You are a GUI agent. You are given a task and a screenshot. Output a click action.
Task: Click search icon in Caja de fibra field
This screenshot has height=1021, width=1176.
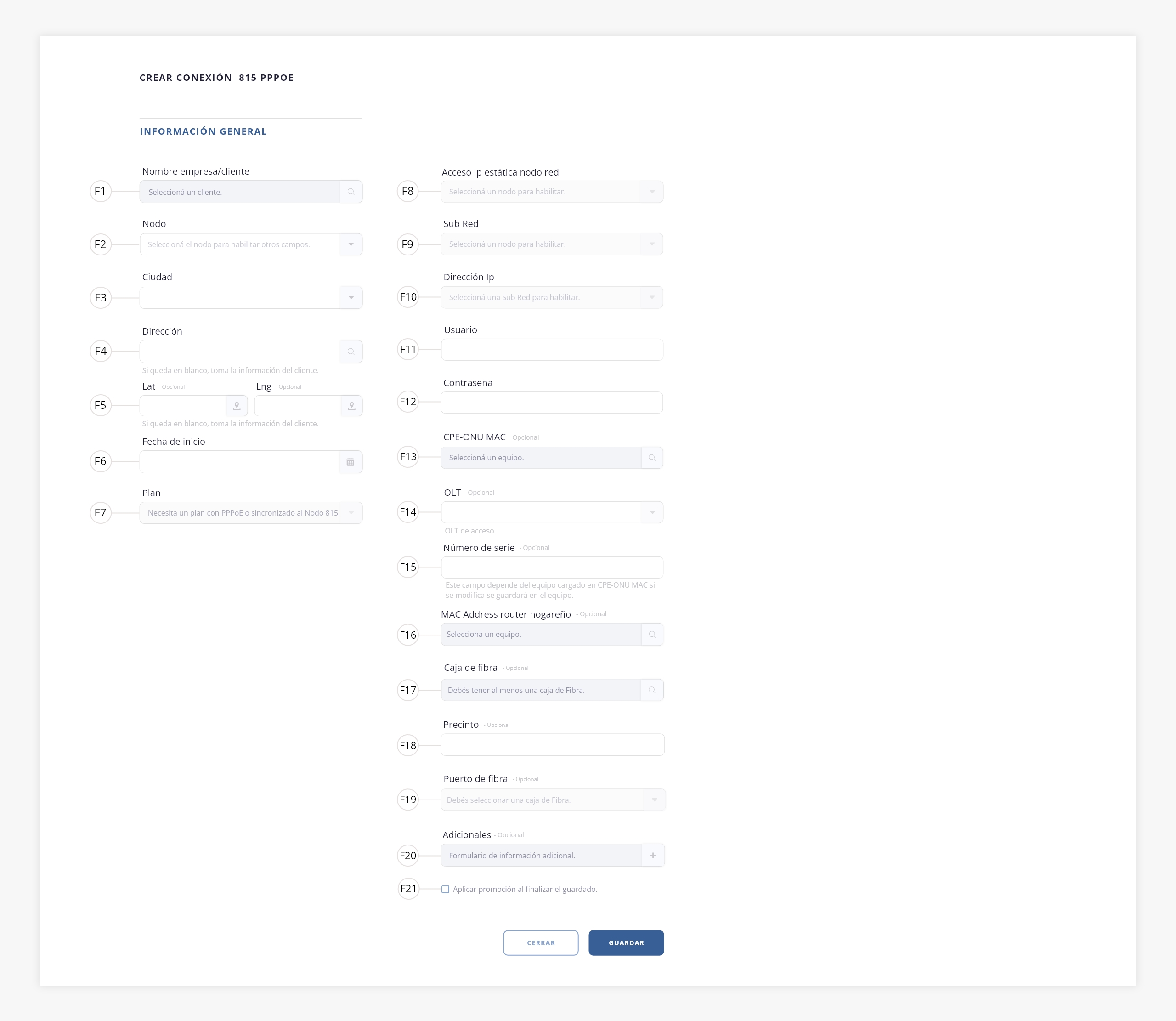tap(652, 690)
